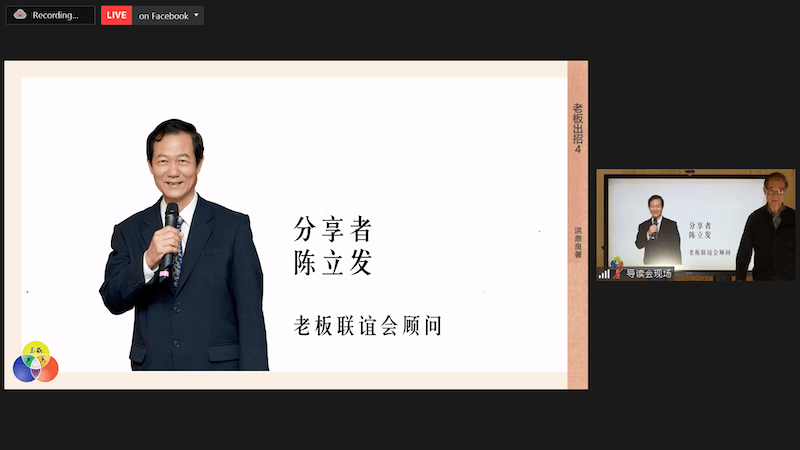800x450 pixels.
Task: Click the name 陈立发 on the slide
Action: tap(332, 263)
